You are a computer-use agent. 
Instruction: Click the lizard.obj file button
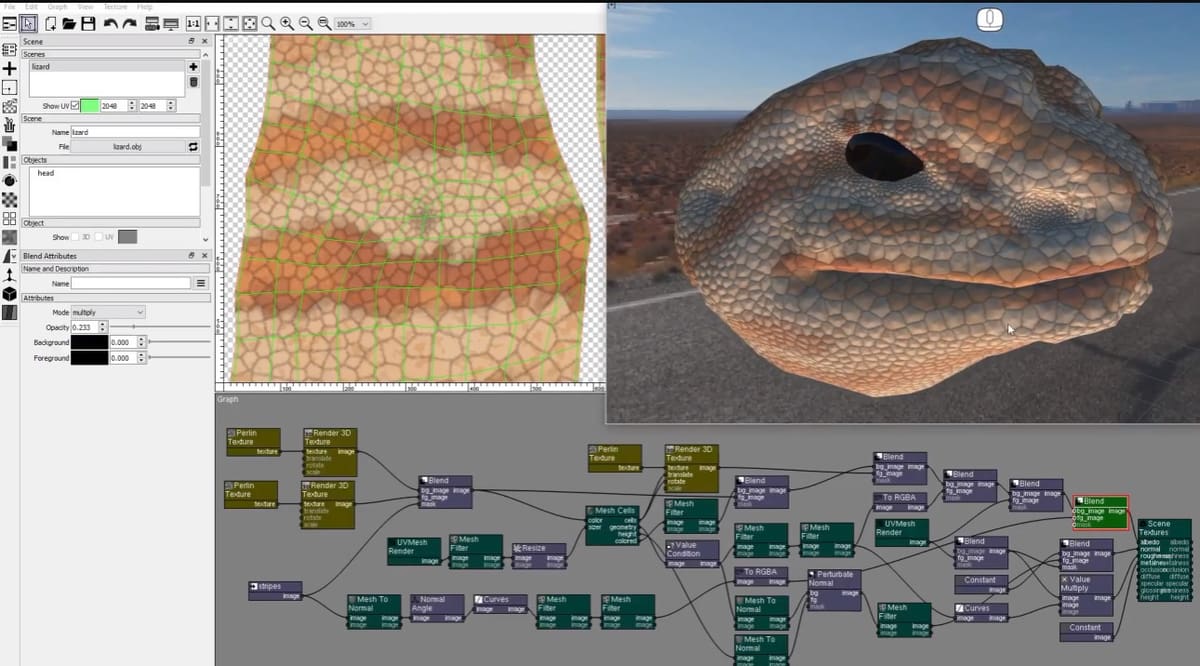point(128,147)
